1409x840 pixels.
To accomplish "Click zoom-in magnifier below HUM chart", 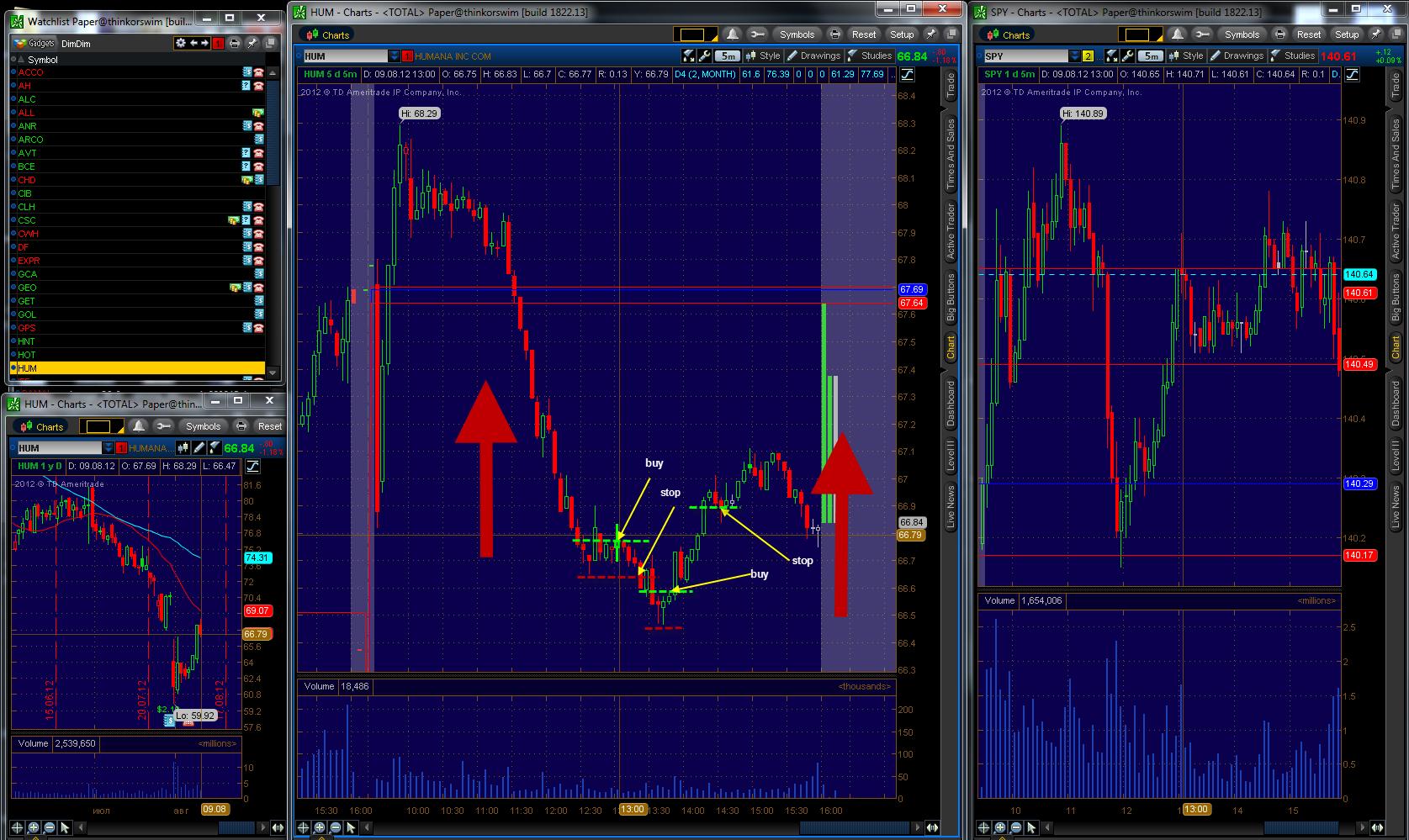I will tap(320, 827).
